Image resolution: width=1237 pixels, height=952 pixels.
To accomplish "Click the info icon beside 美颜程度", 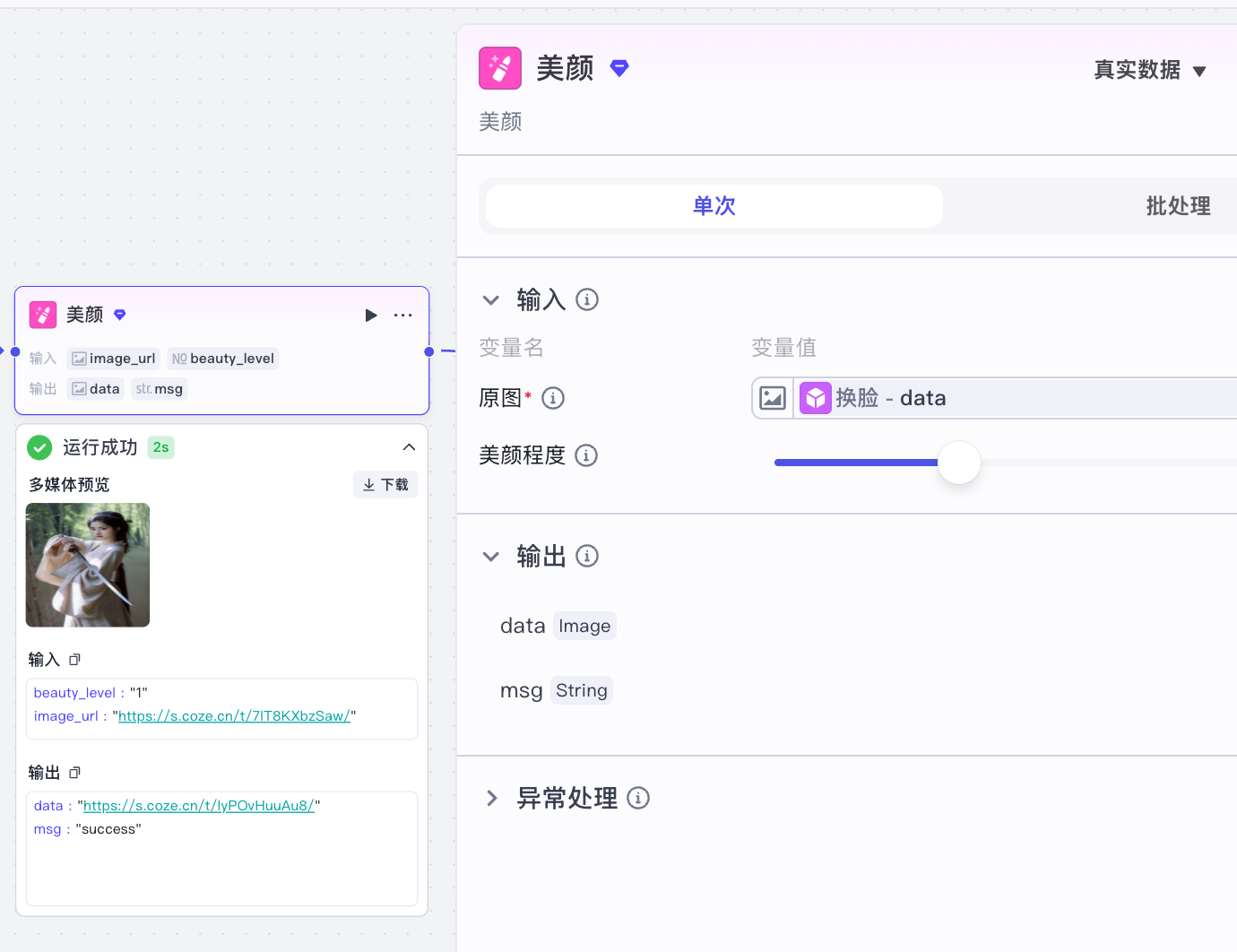I will coord(586,455).
